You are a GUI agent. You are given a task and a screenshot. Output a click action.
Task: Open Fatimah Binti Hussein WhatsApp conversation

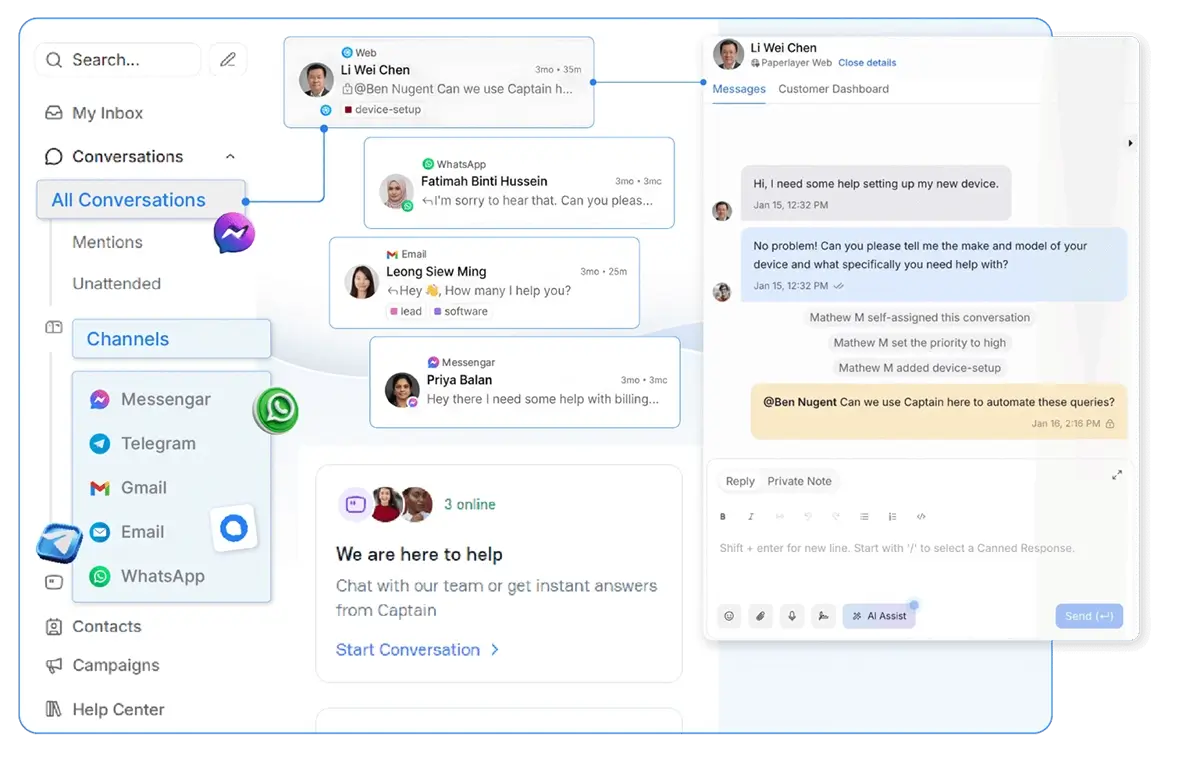[519, 183]
